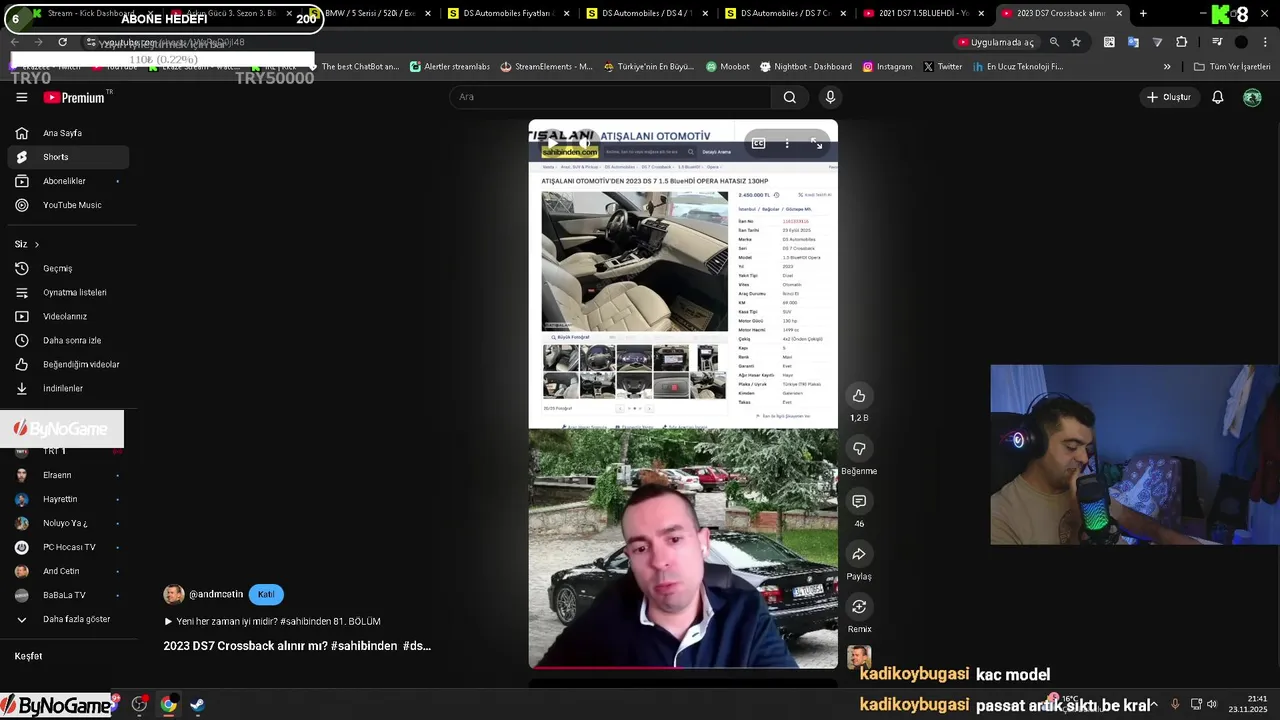Open YouTube notifications bell
Screen dimensions: 1280x720
(x=1218, y=97)
